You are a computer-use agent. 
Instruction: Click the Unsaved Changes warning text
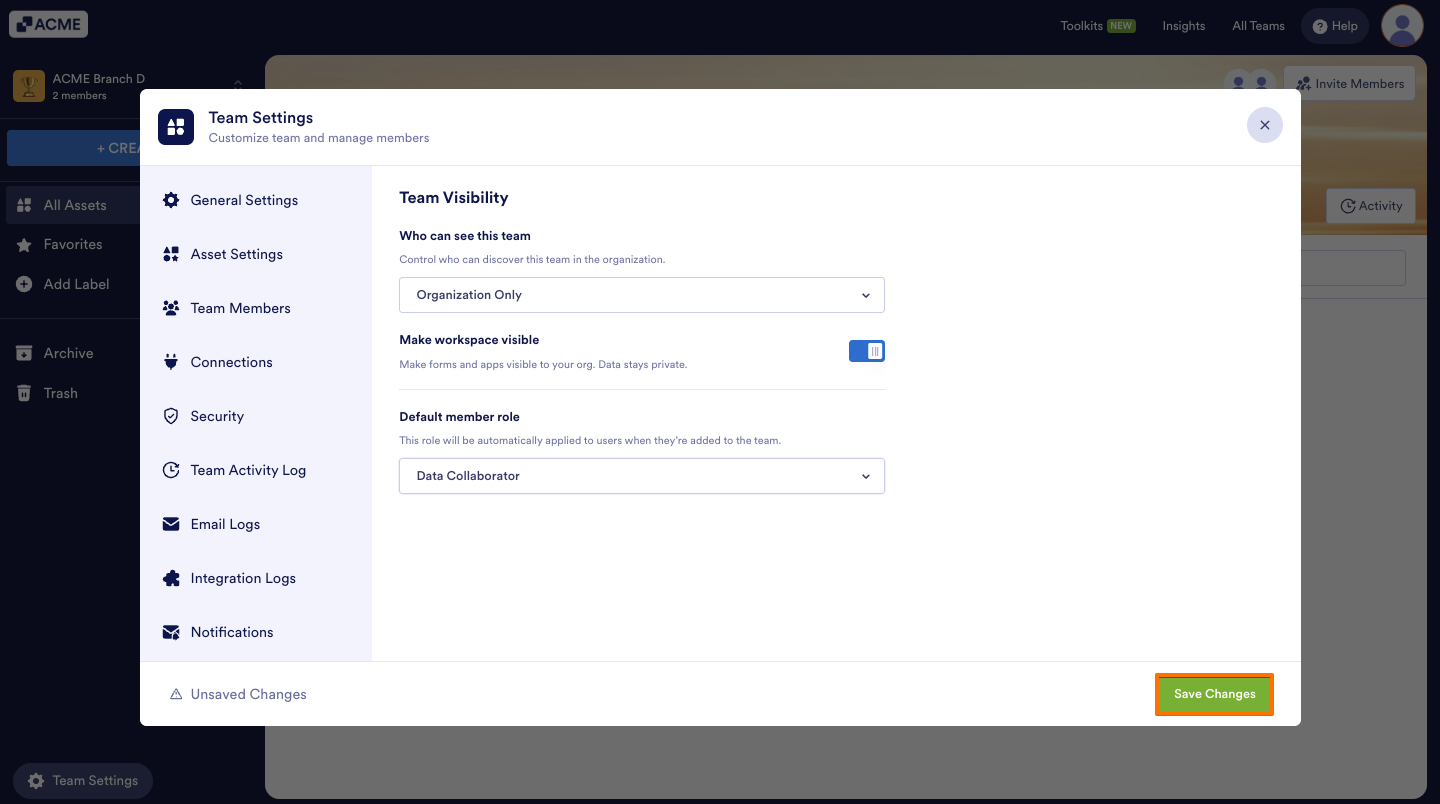249,694
